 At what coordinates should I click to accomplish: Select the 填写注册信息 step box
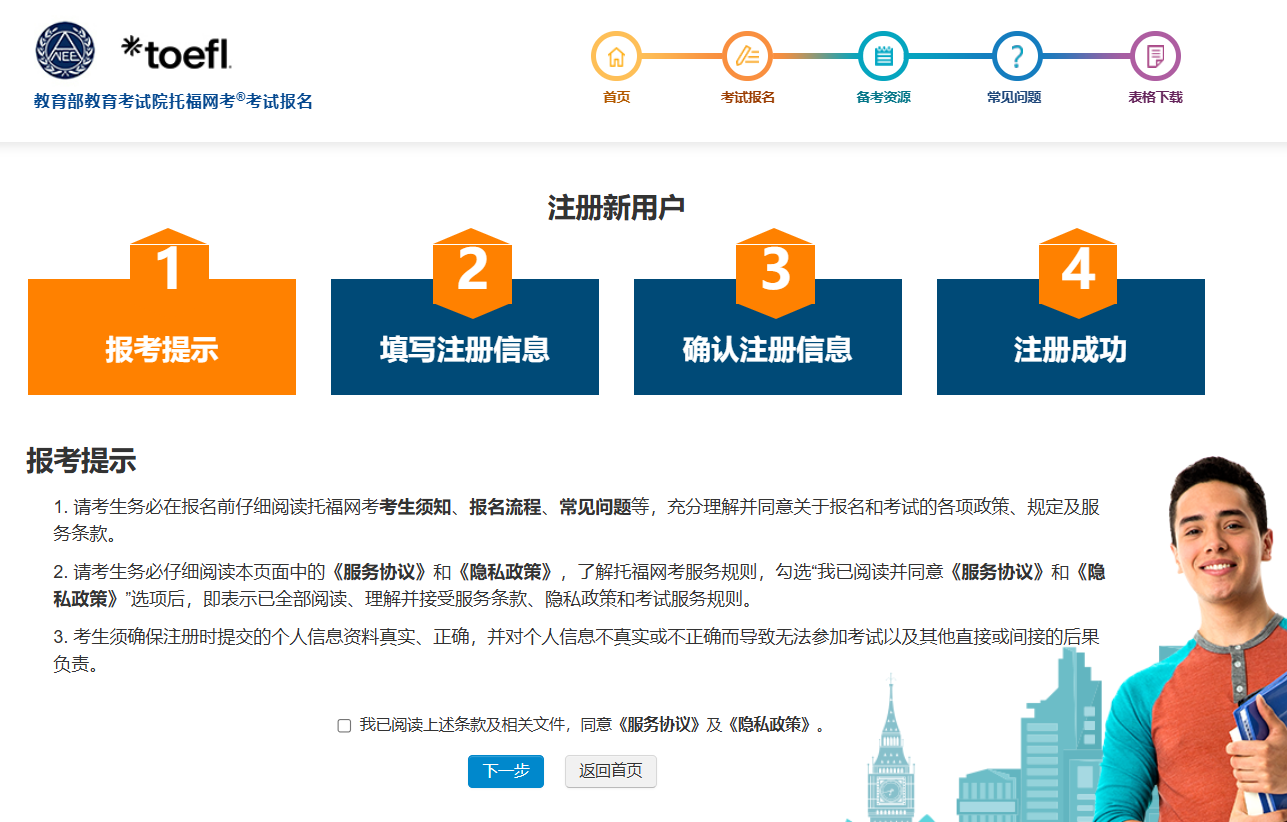click(465, 350)
